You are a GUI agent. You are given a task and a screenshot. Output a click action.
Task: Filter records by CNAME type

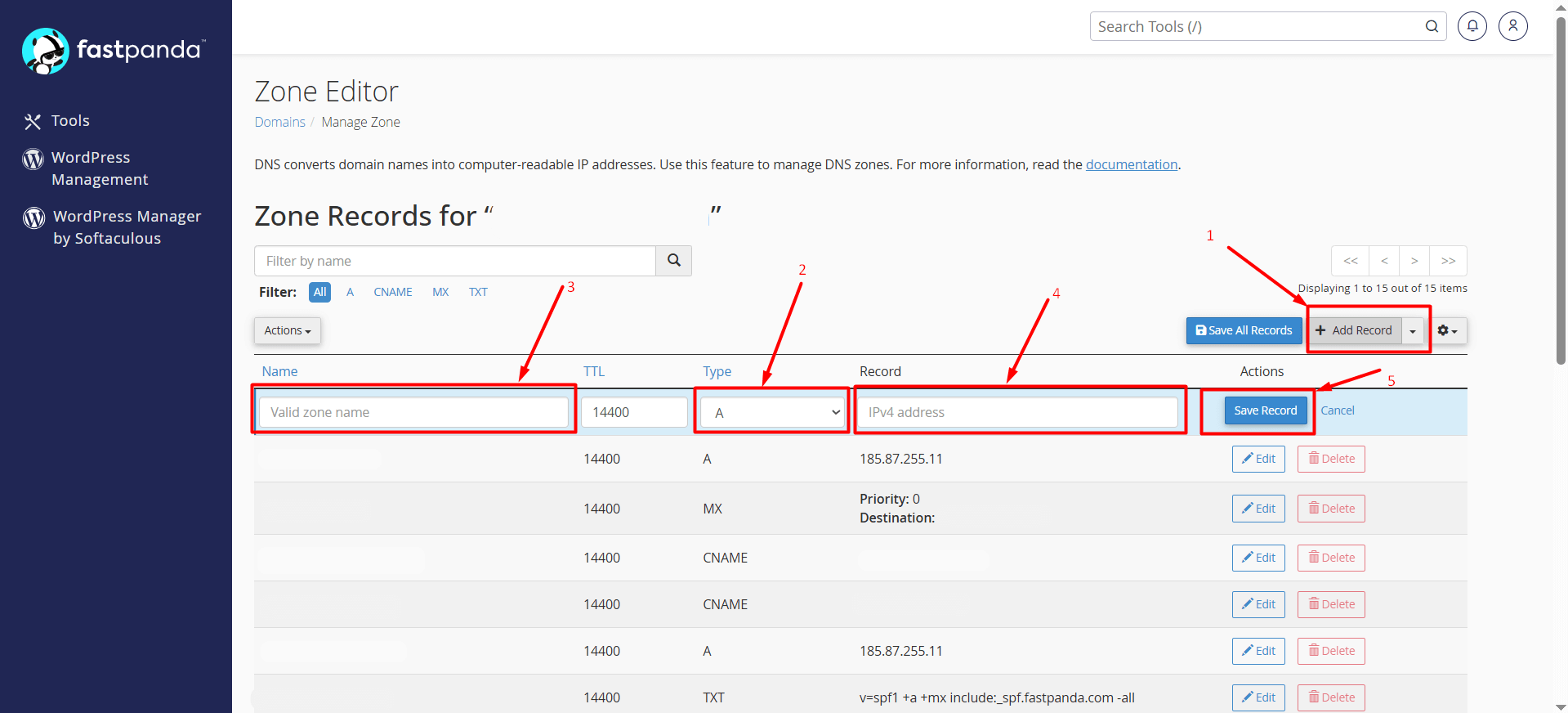(x=393, y=292)
